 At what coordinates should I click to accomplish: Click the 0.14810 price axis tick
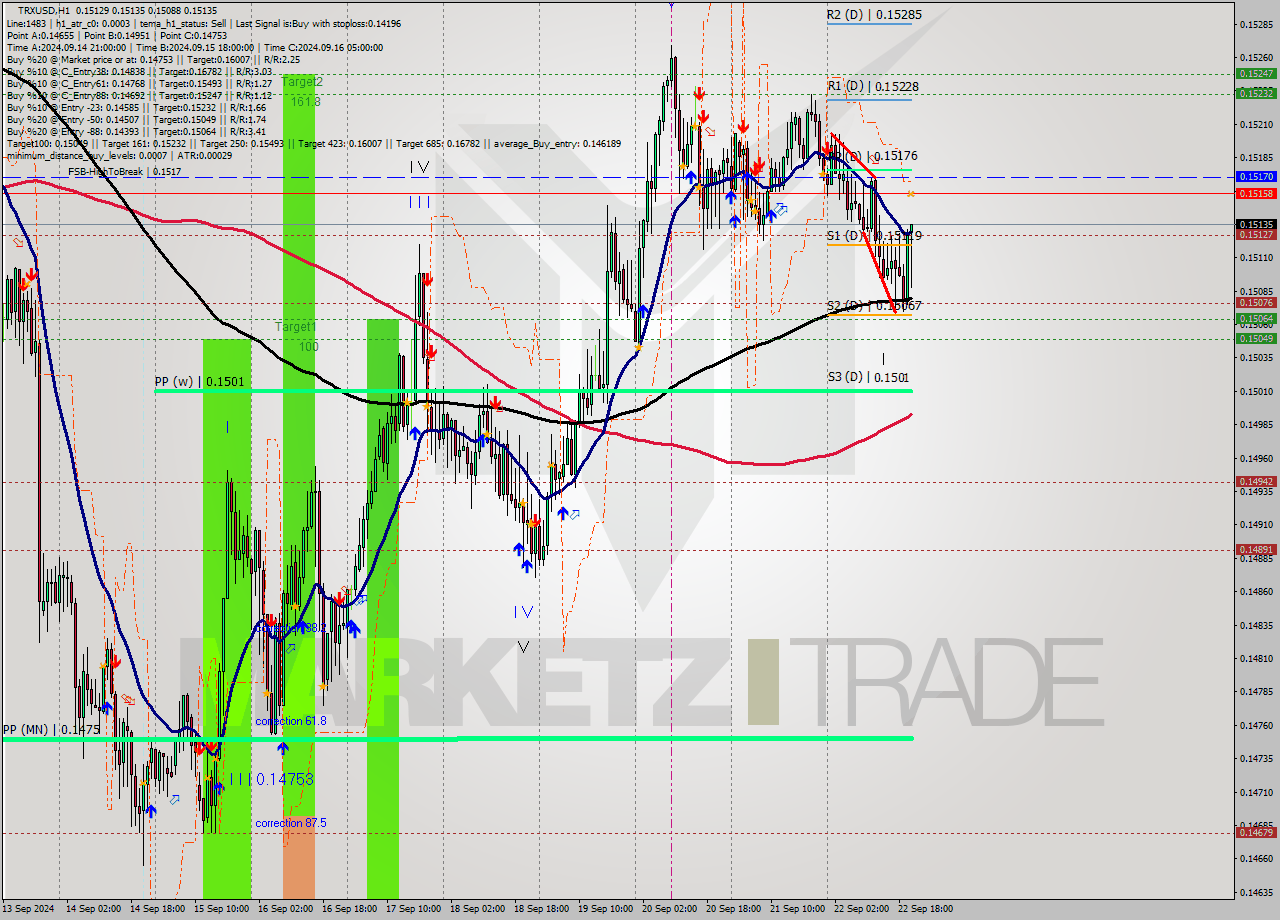[1256, 658]
